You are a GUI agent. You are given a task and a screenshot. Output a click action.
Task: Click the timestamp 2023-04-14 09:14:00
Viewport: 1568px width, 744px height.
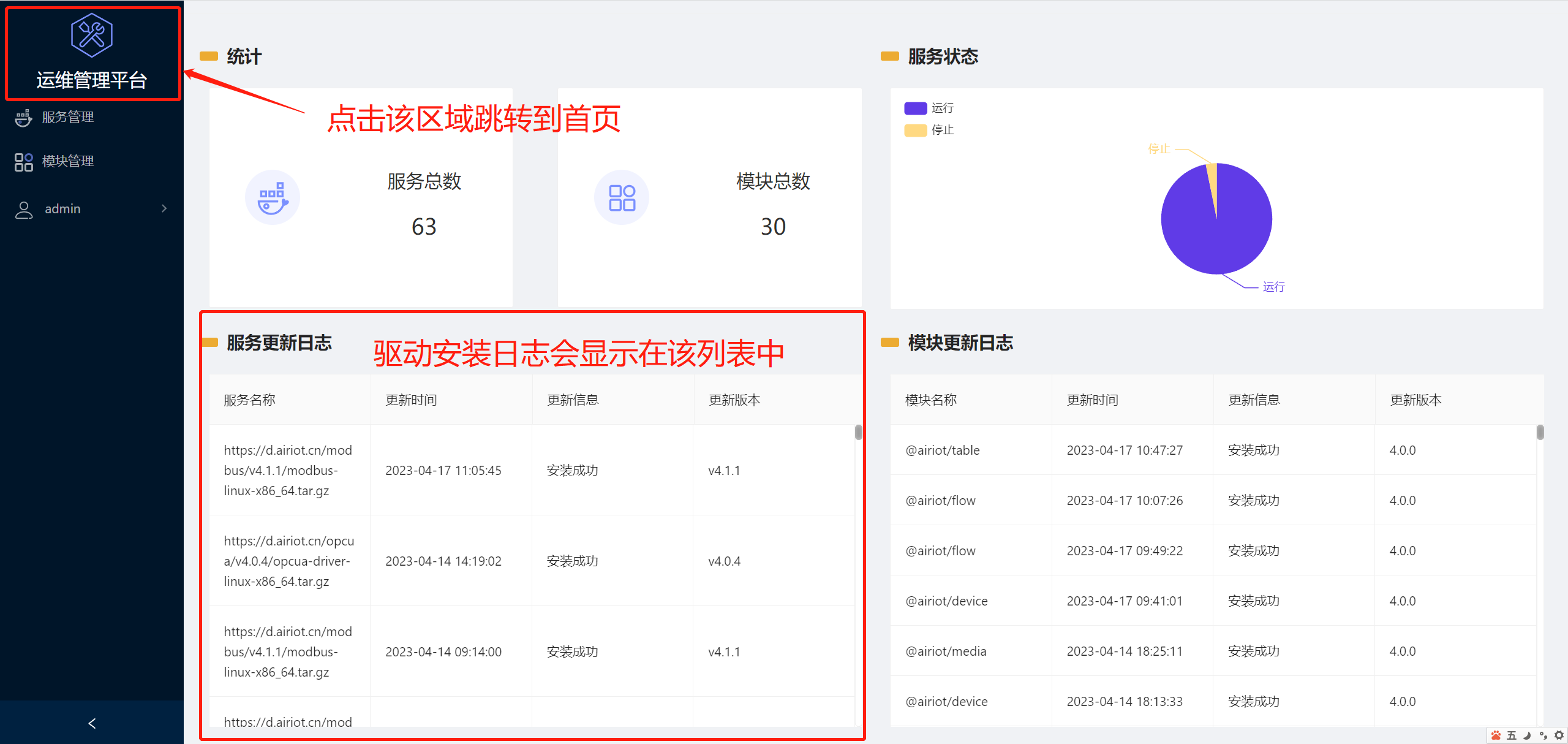(x=443, y=652)
